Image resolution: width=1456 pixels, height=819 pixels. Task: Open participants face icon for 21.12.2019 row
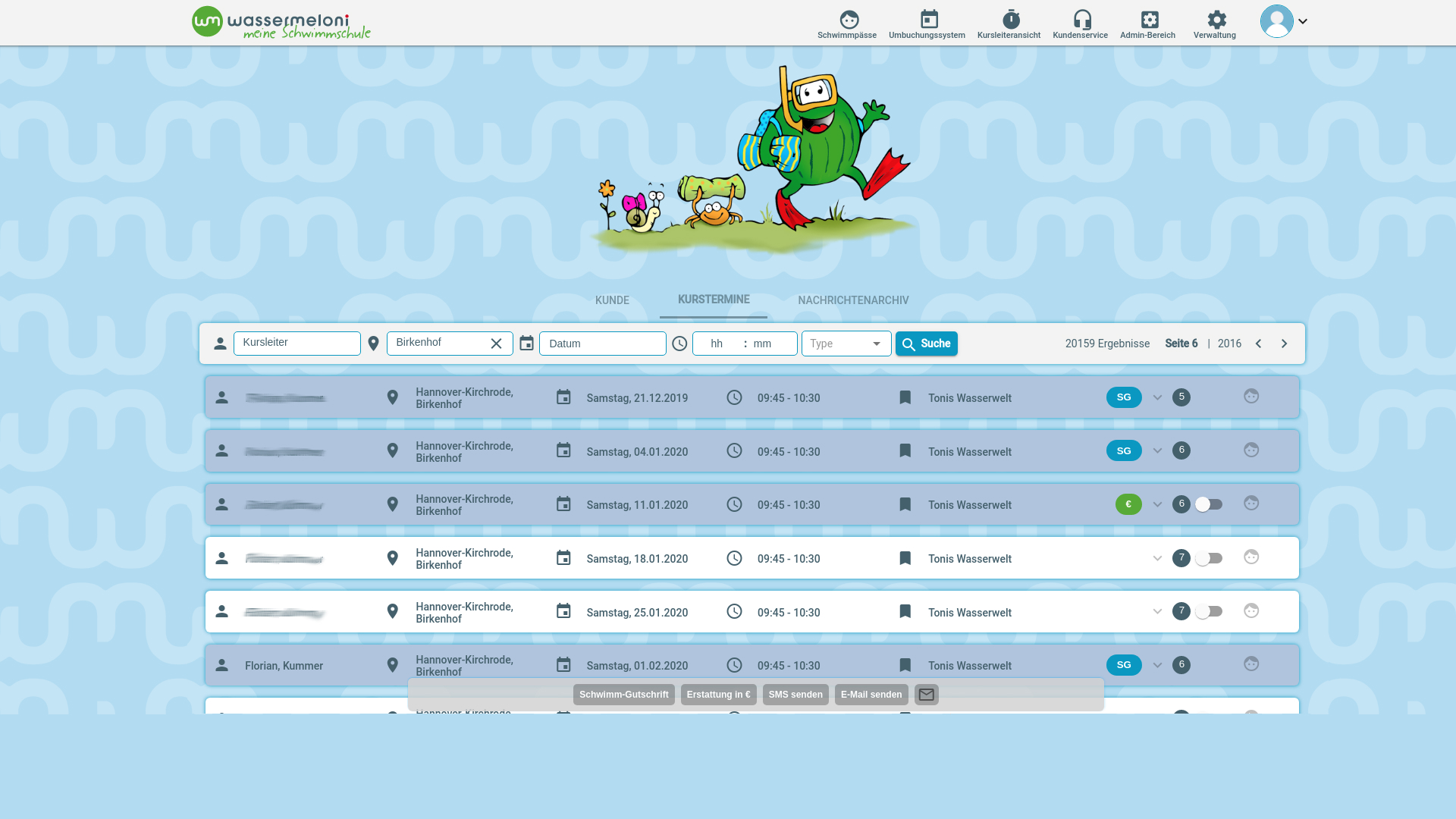[x=1251, y=396]
